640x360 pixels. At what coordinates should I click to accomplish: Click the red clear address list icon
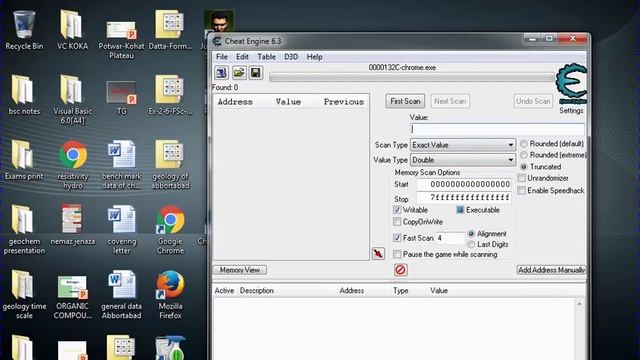(400, 270)
